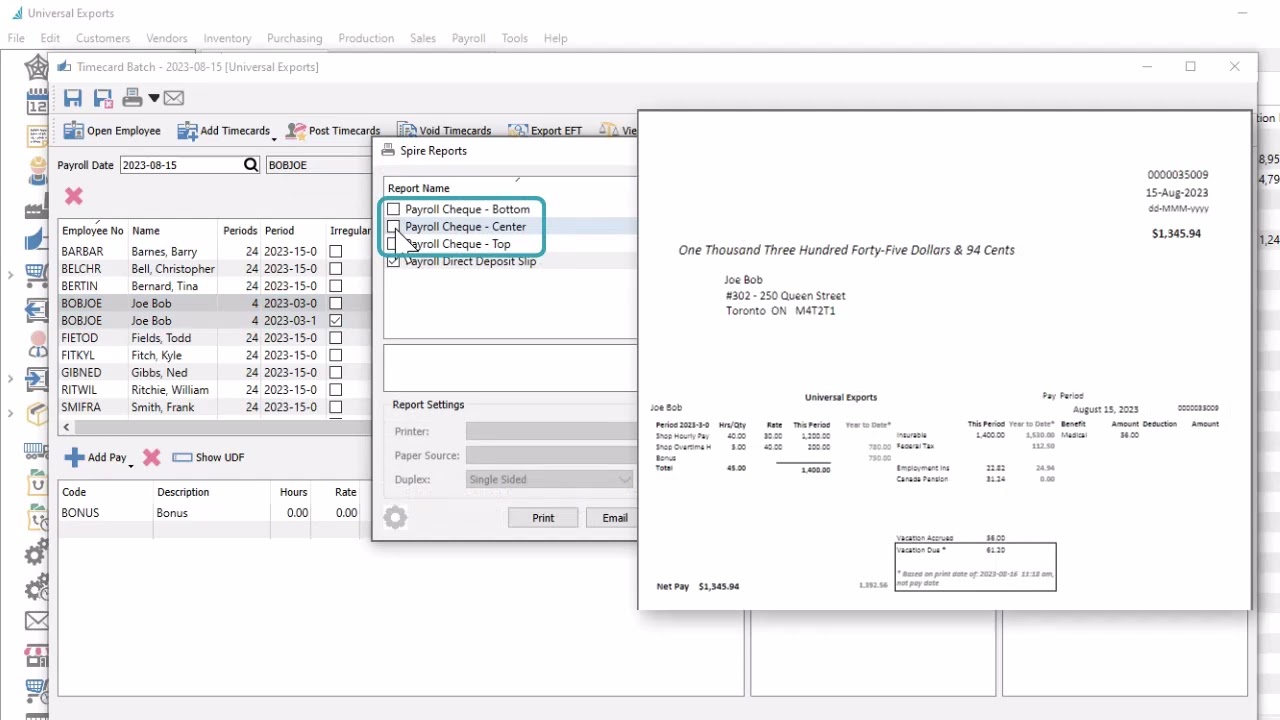Click the upper gear icon in left sidebar
The width and height of the screenshot is (1280, 720).
click(37, 552)
